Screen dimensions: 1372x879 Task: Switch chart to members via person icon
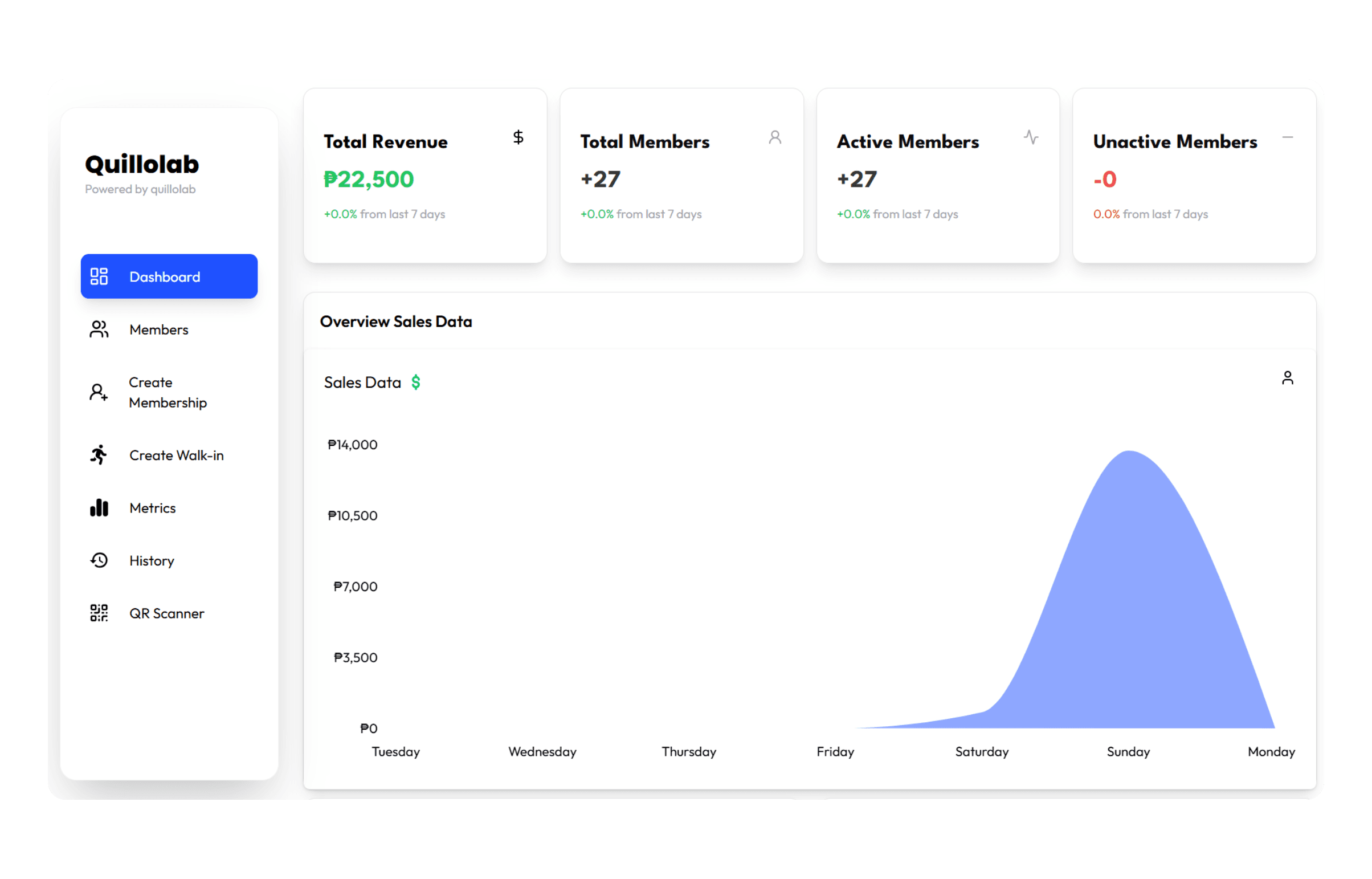point(1288,378)
